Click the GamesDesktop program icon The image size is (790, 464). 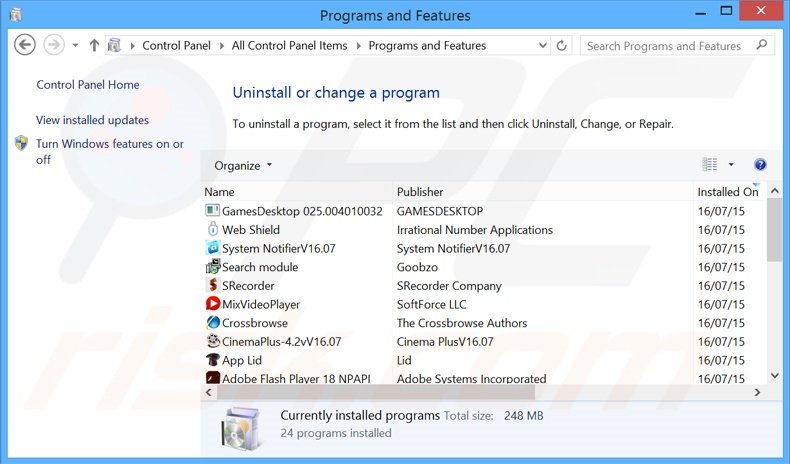coord(212,211)
